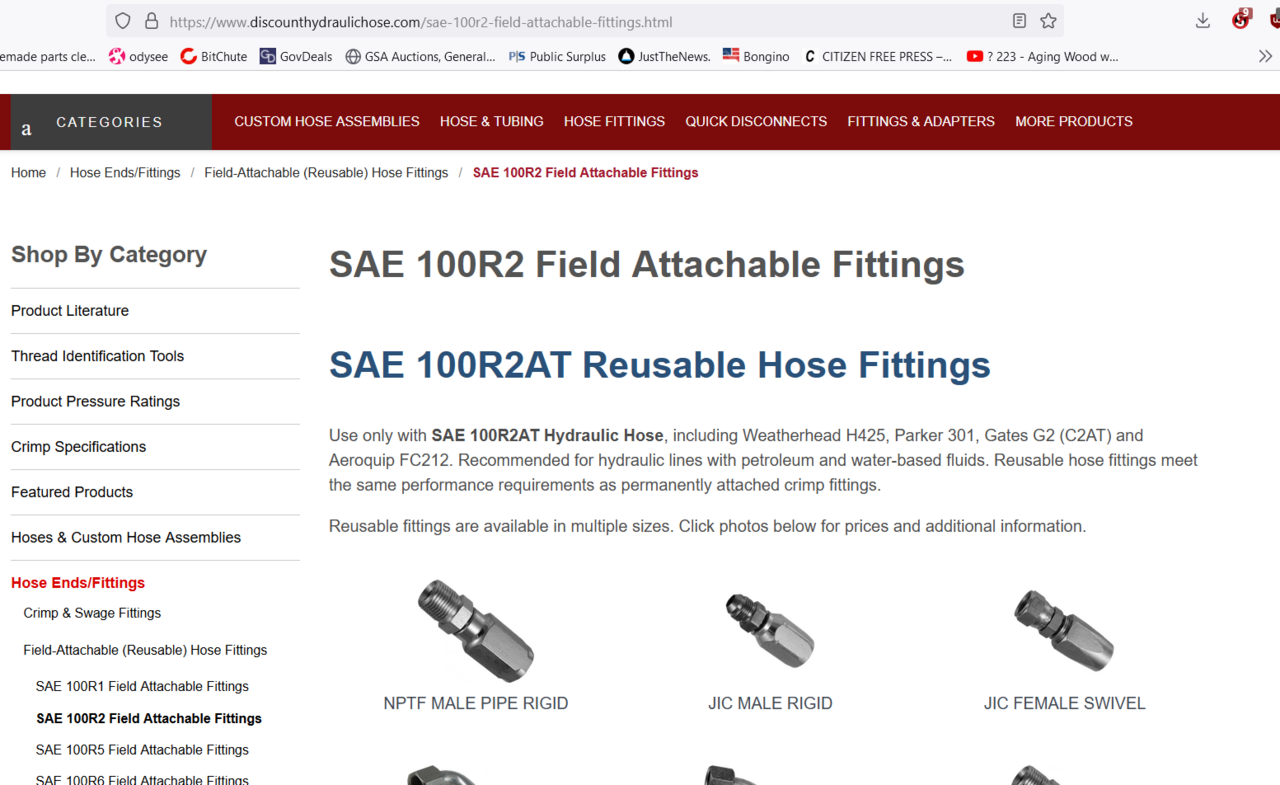1280x785 pixels.
Task: Open the Categories menu
Action: click(x=109, y=122)
